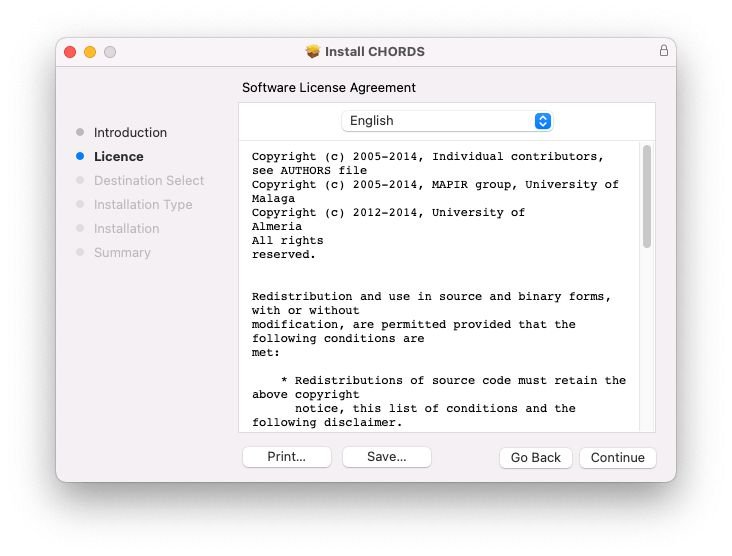Image resolution: width=732 pixels, height=556 pixels.
Task: Select the Installation Type step
Action: coord(143,204)
